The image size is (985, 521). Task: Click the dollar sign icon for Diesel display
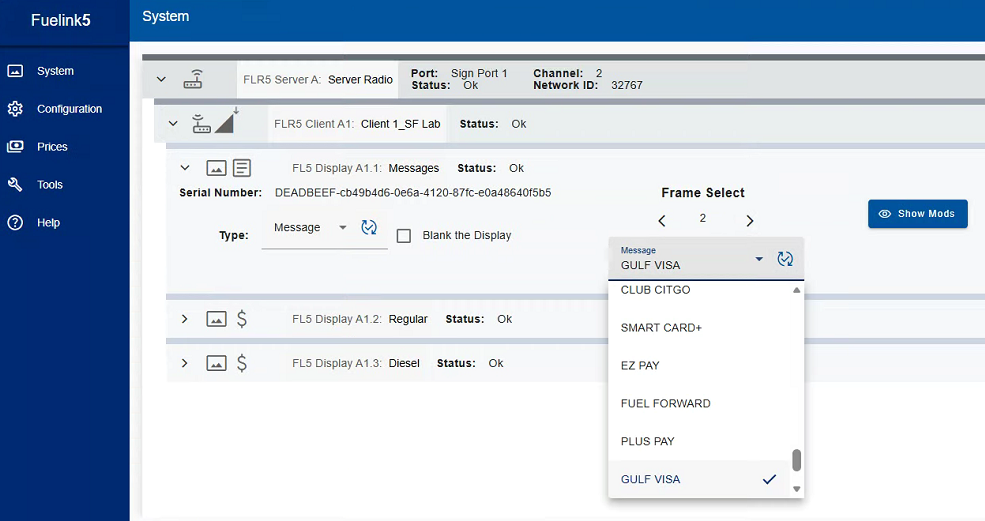(242, 363)
